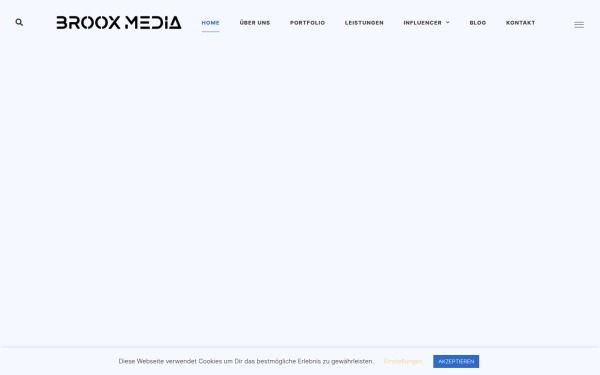Open the Portfolio menu item
The image size is (600, 375).
tap(307, 23)
